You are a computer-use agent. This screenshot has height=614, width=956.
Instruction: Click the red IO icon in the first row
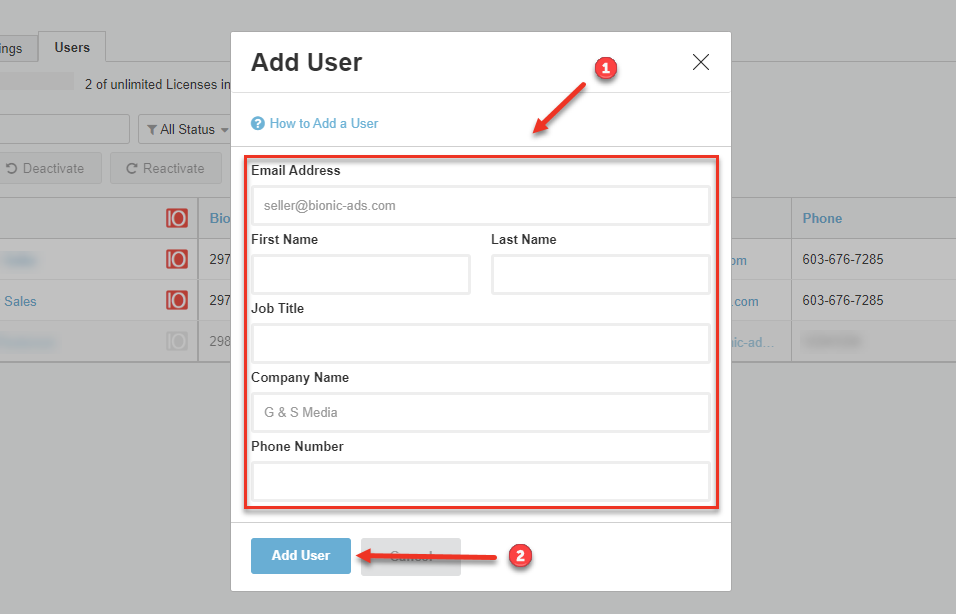pyautogui.click(x=177, y=218)
